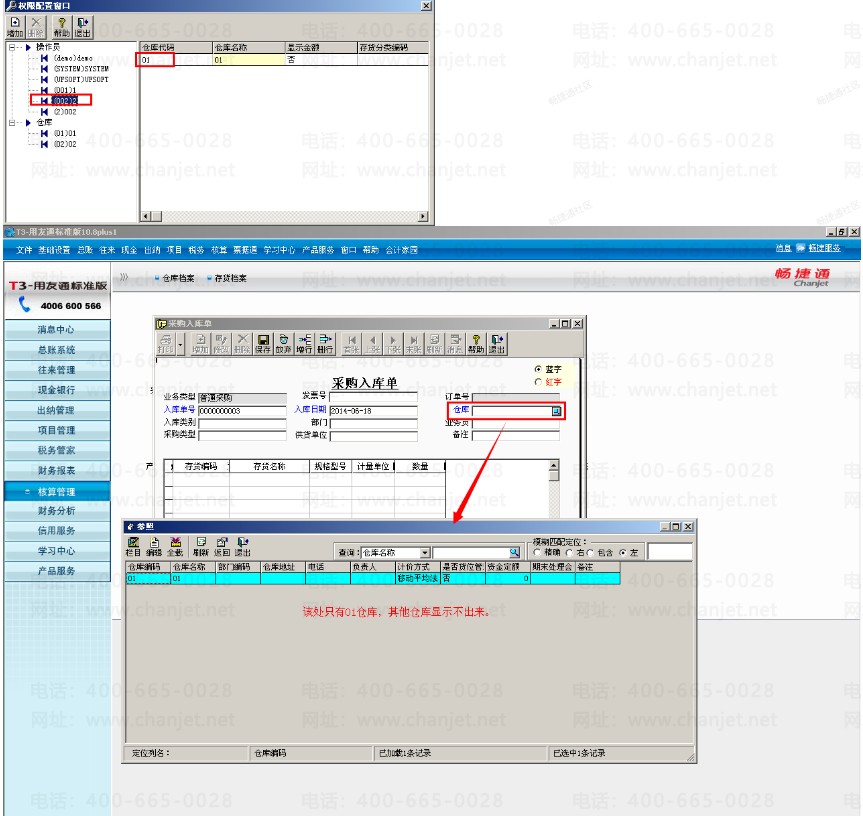Select the 精确 matching radio button
The height and width of the screenshot is (816, 863).
pyautogui.click(x=537, y=552)
